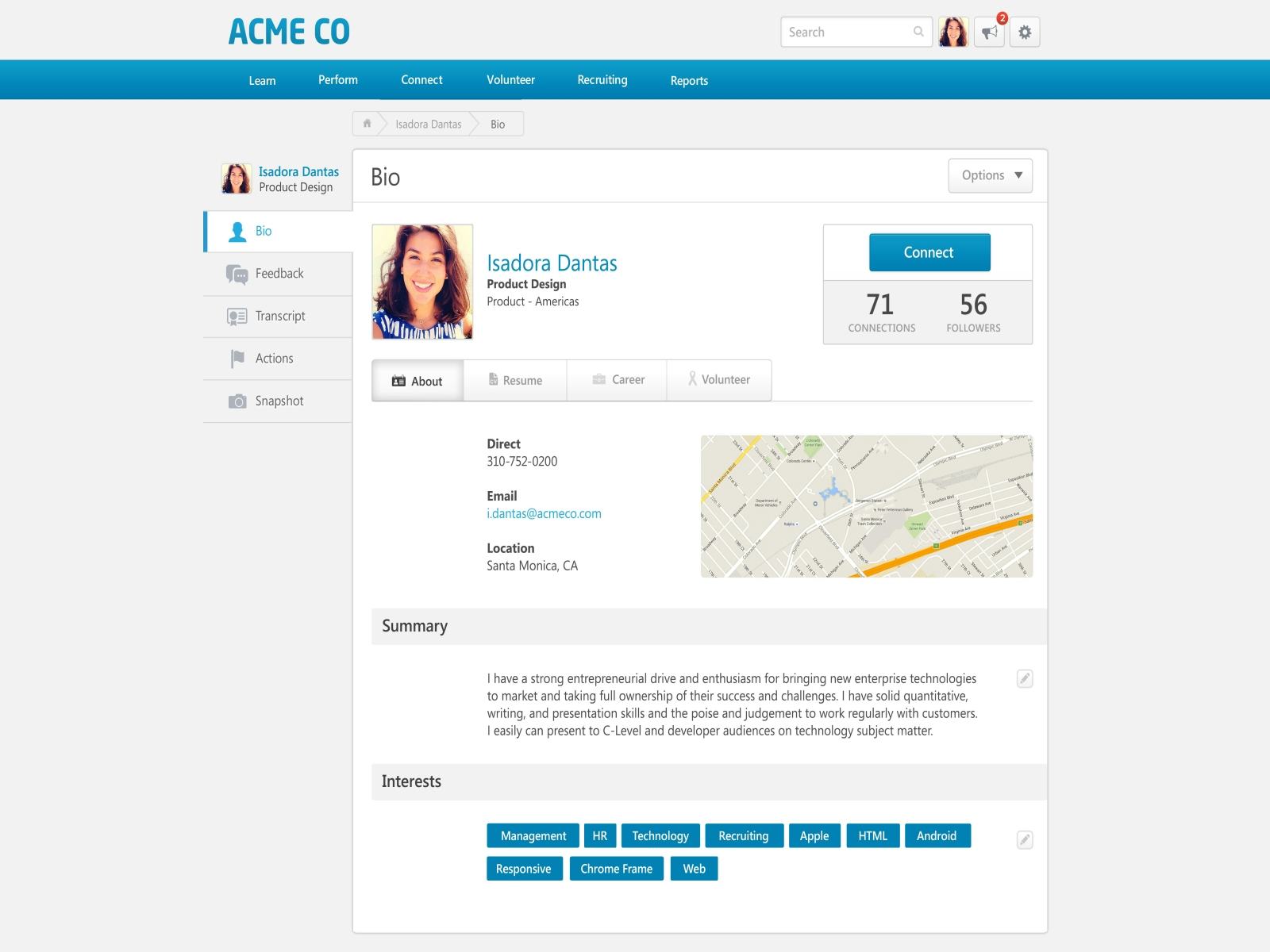
Task: Open the Options dropdown
Action: (x=989, y=175)
